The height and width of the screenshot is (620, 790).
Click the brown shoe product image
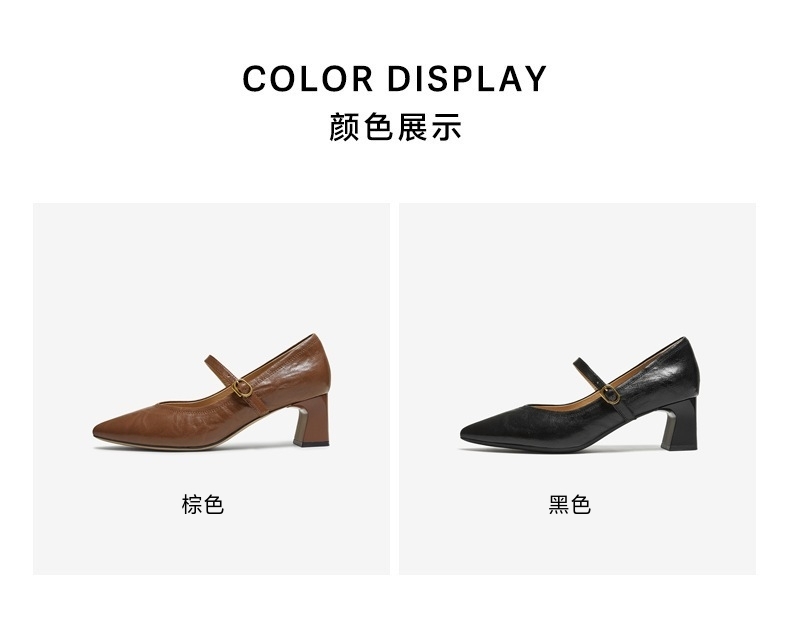(212, 392)
